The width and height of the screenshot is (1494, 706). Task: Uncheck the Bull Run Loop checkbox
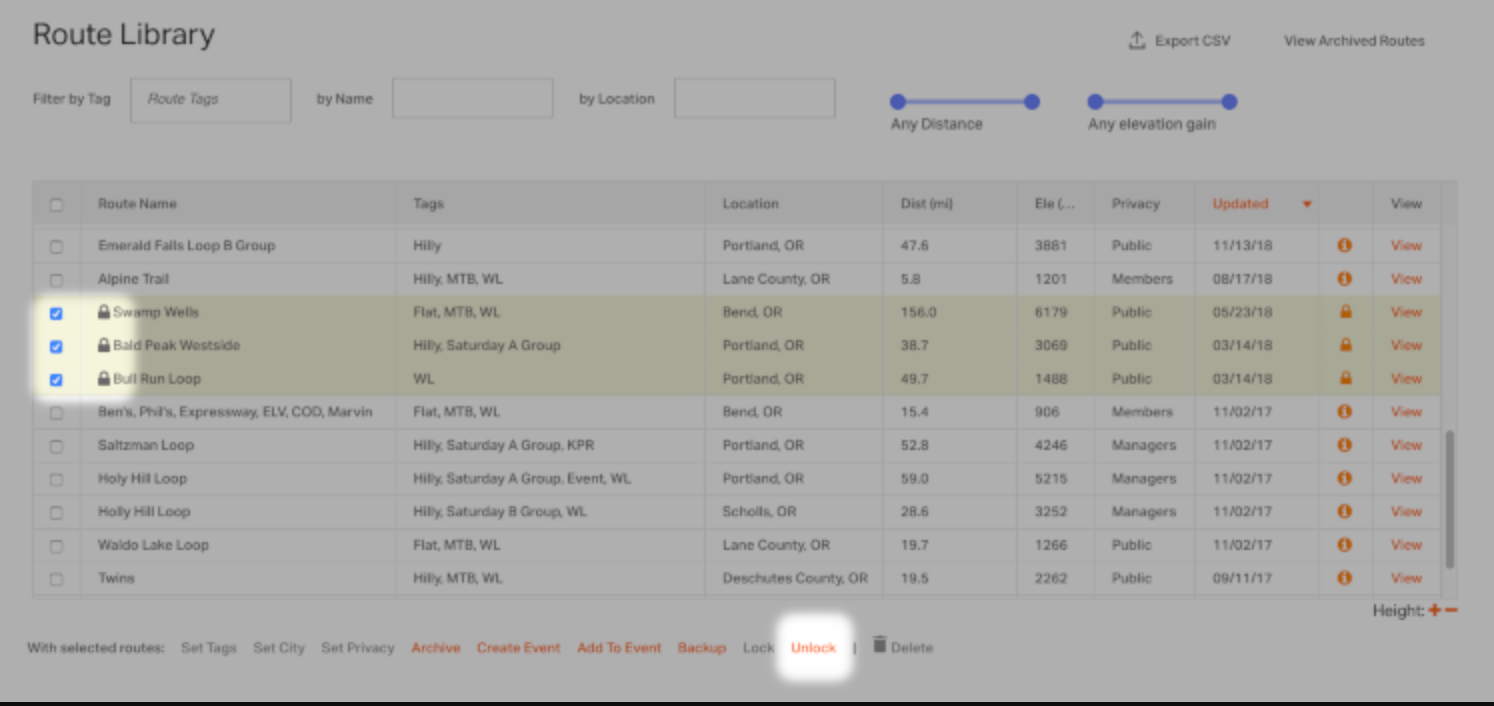click(56, 379)
